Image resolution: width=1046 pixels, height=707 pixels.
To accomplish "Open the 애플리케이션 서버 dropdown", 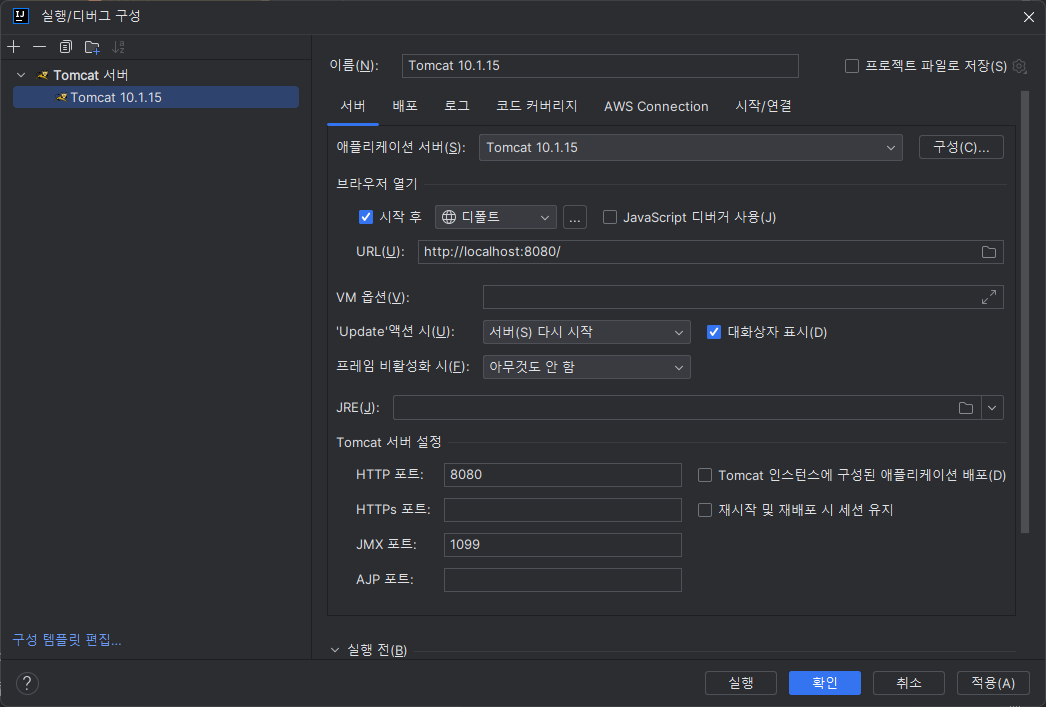I will [x=690, y=147].
